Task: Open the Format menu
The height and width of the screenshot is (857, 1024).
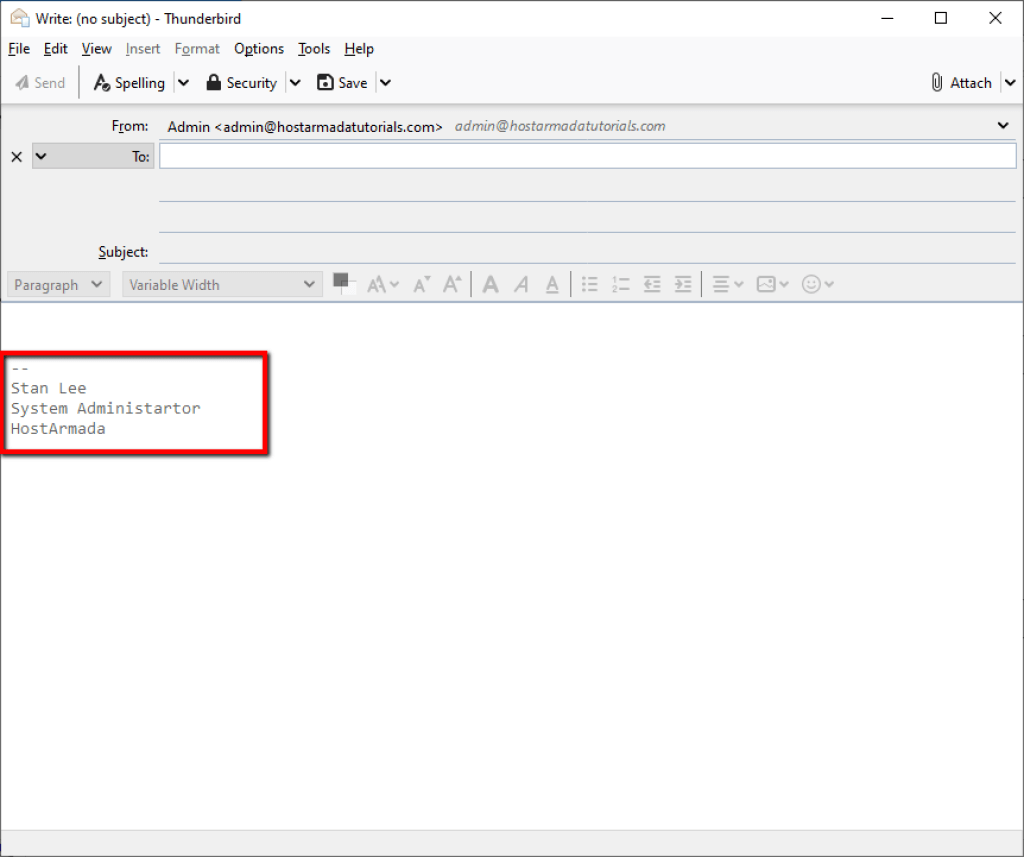Action: pos(197,48)
